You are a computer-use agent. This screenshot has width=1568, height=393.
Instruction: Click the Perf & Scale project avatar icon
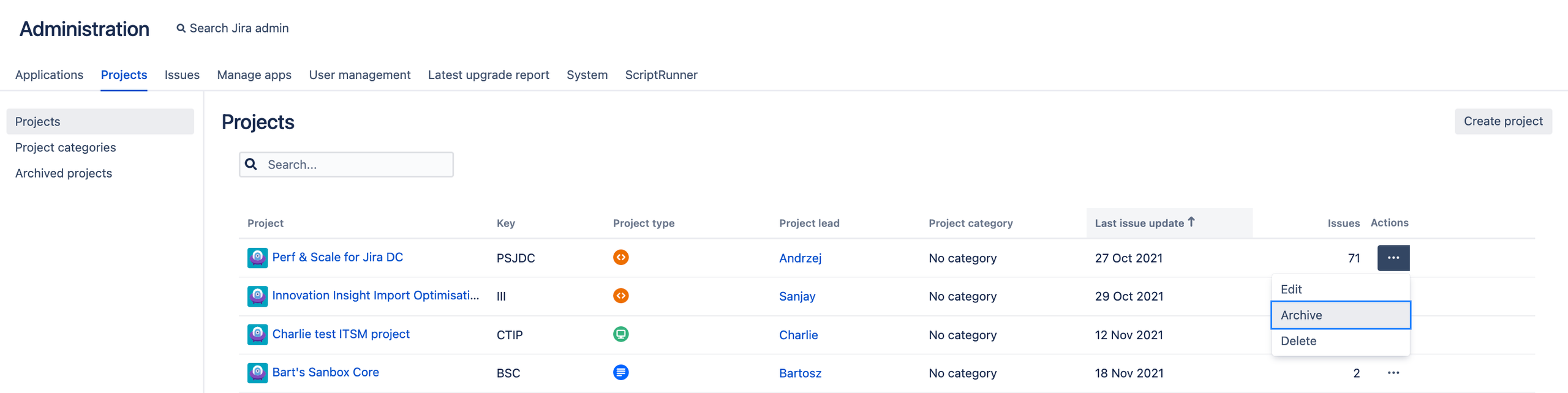click(x=257, y=258)
